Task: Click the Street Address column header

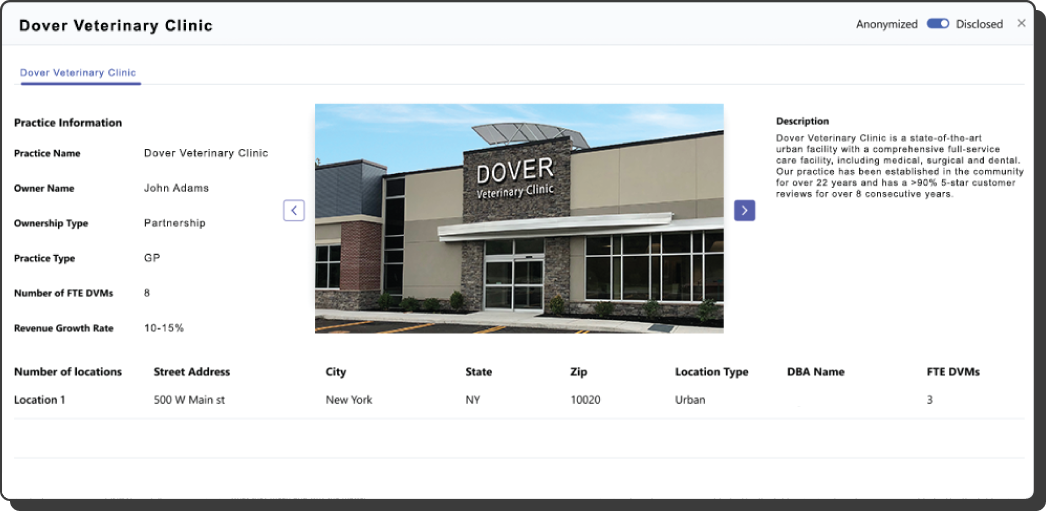Action: 191,372
